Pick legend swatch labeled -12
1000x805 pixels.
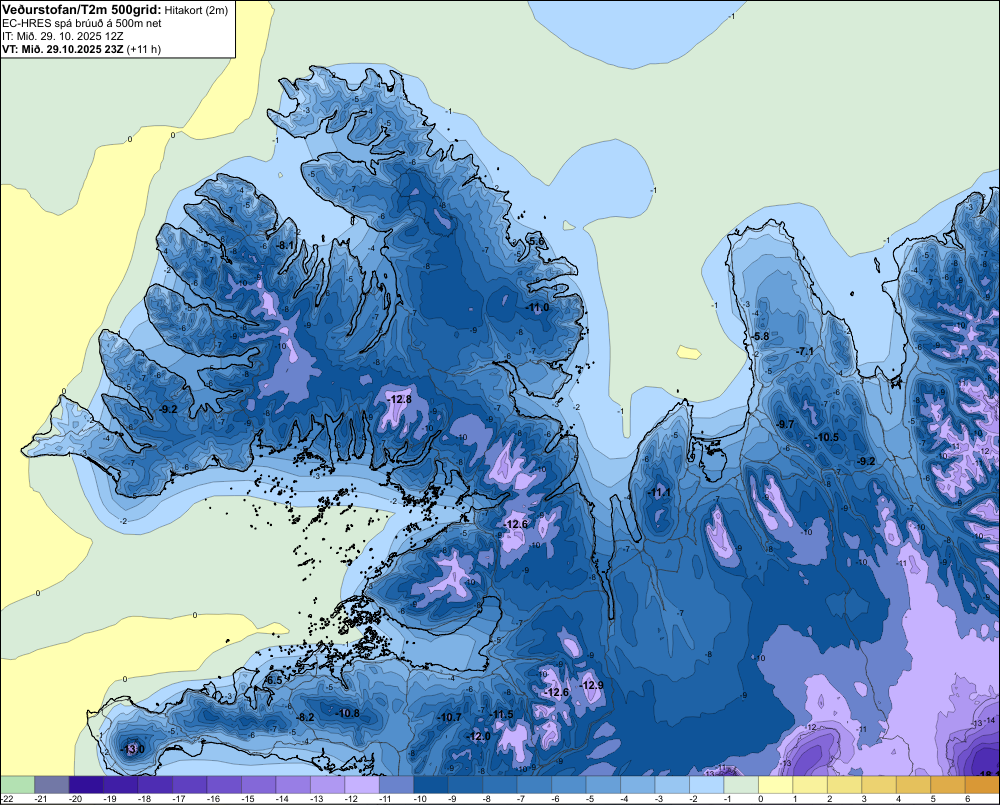(362, 784)
